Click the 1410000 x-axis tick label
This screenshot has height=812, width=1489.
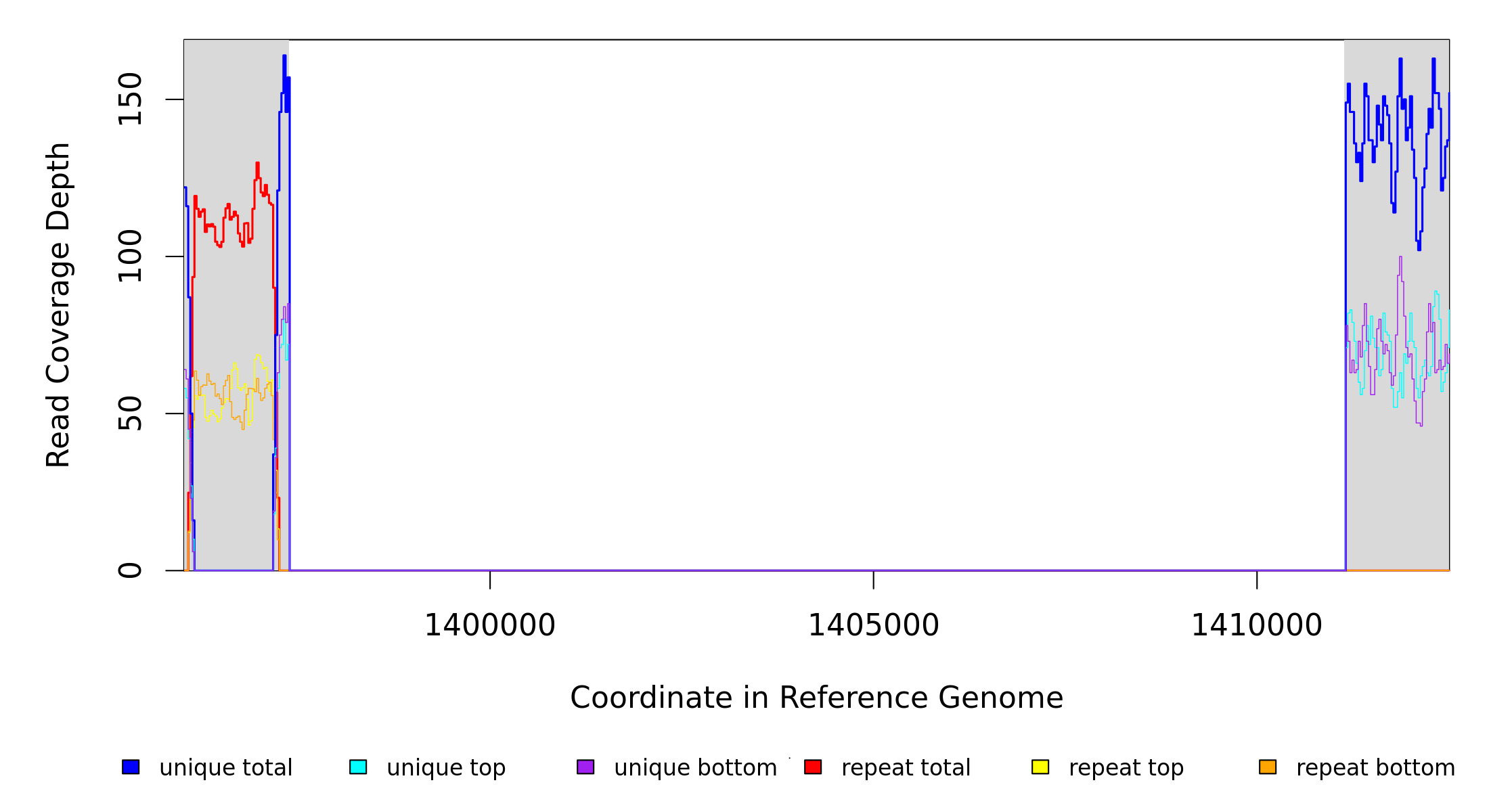coord(1256,626)
